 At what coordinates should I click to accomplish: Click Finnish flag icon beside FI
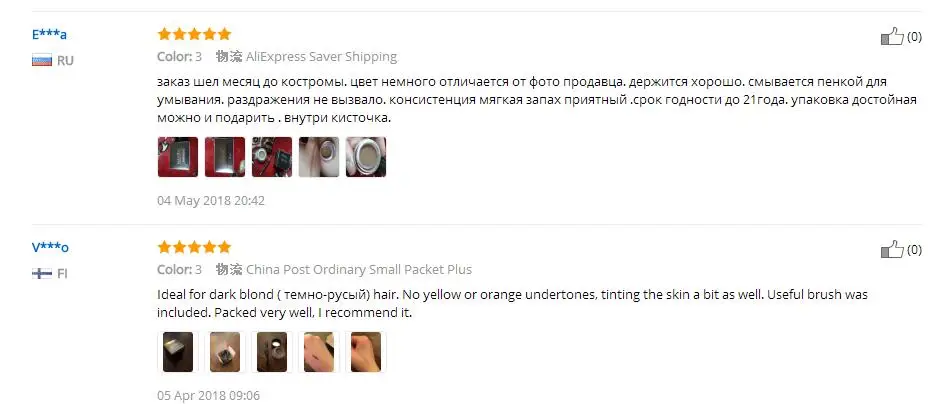[42, 273]
